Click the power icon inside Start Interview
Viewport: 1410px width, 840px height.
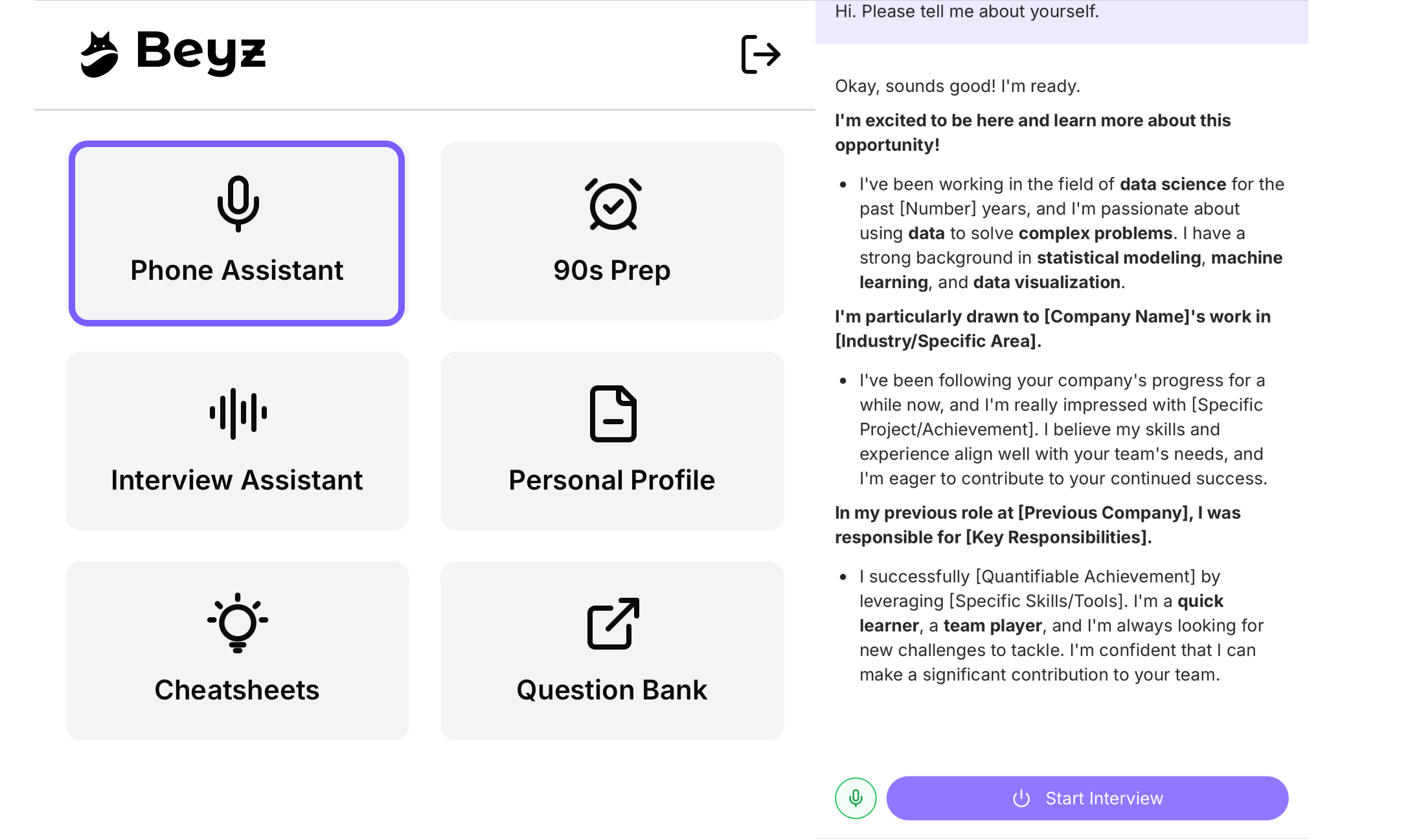pyautogui.click(x=1021, y=799)
